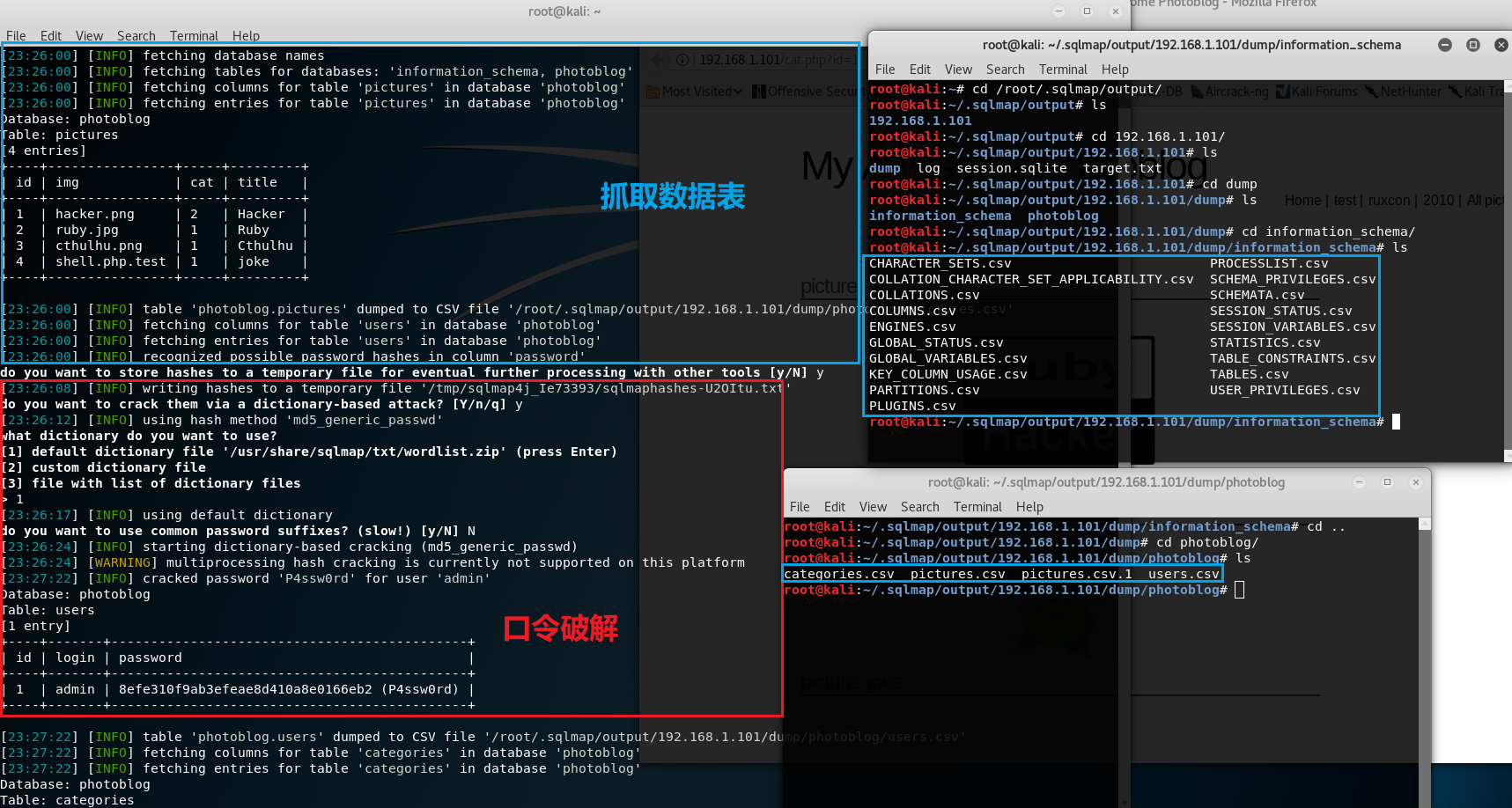Open Terminal menu in information_schema terminal window
This screenshot has width=1512, height=808.
tap(1063, 70)
